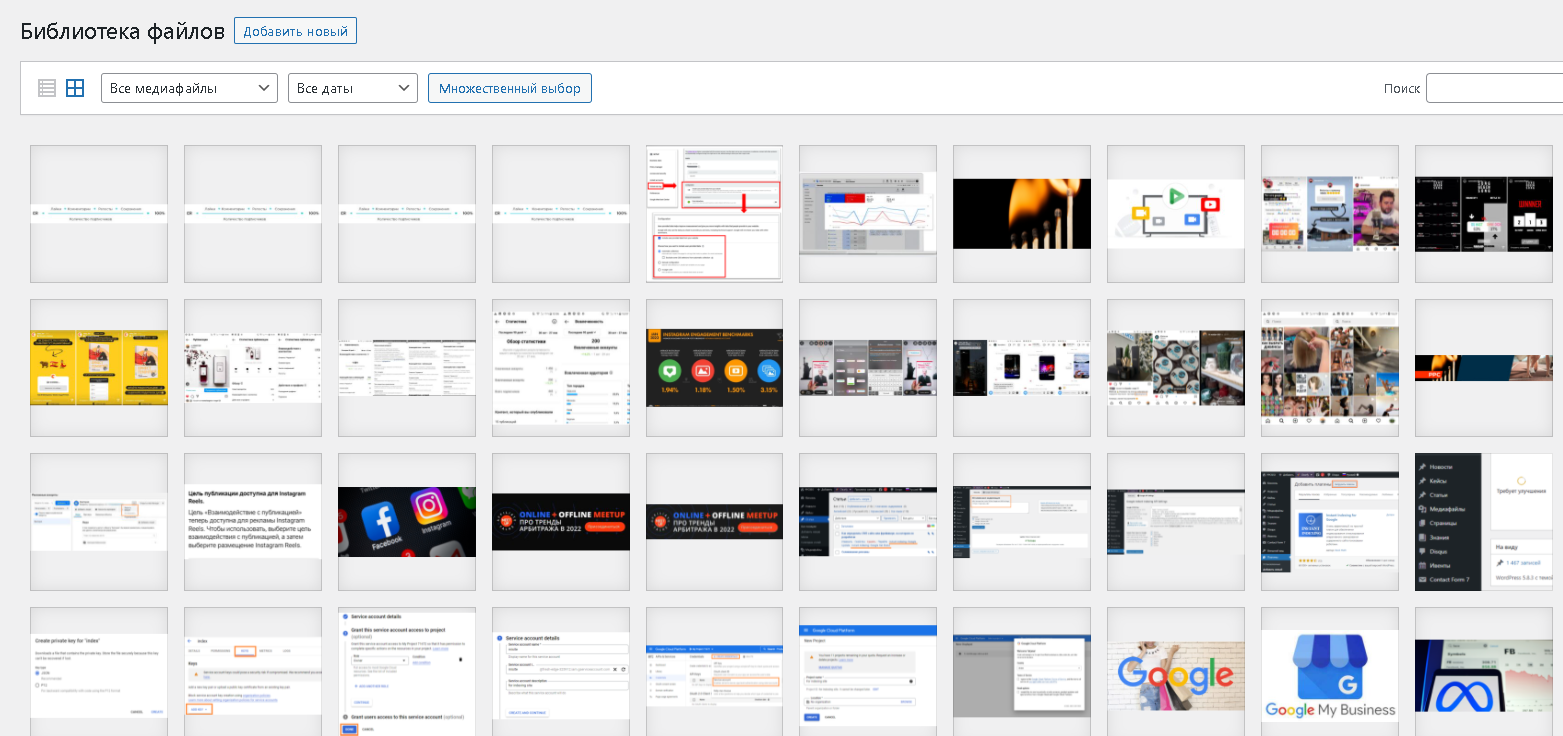Switch to list view mode

[x=47, y=88]
